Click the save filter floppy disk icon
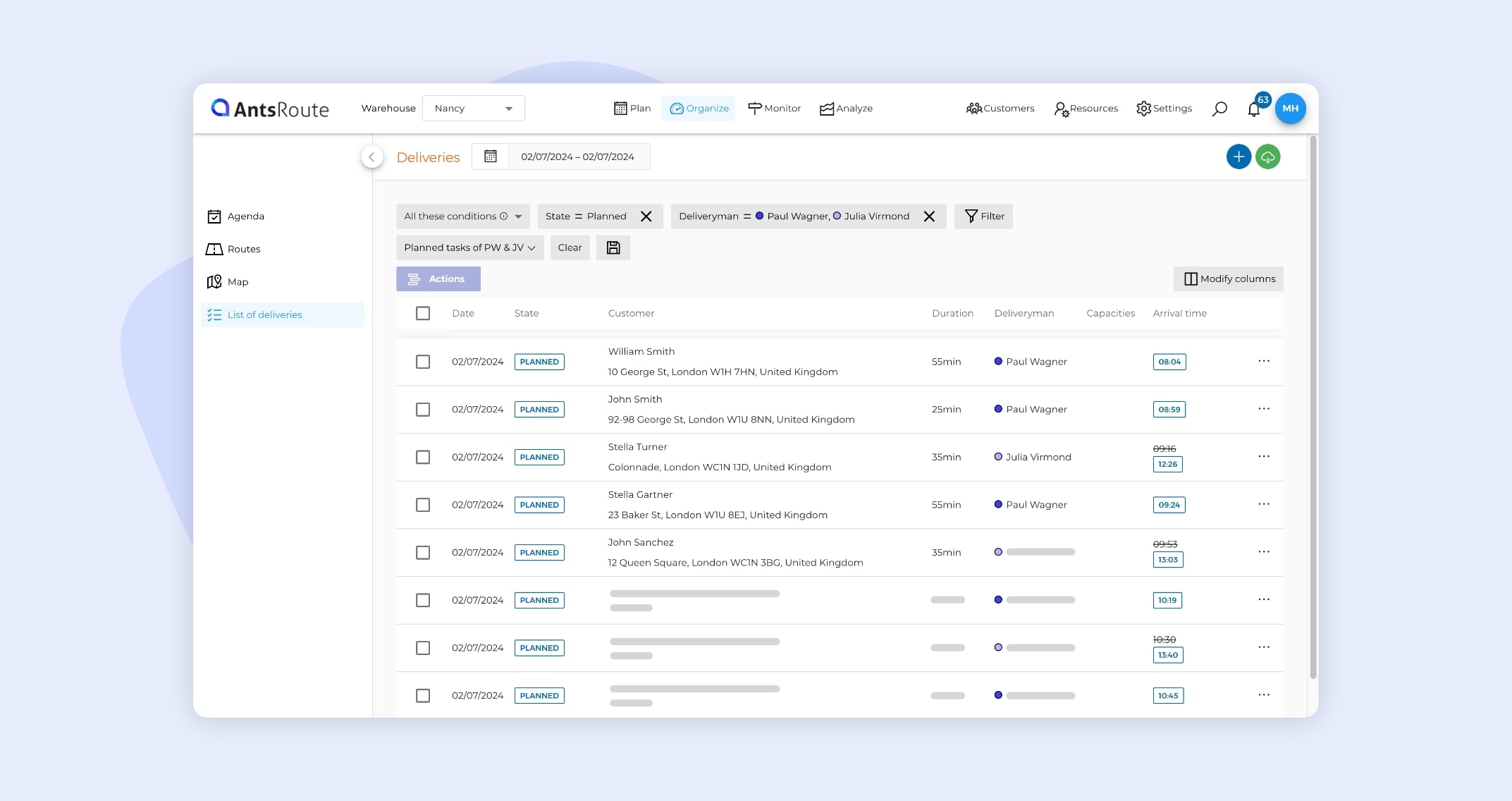This screenshot has width=1512, height=801. pyautogui.click(x=613, y=247)
